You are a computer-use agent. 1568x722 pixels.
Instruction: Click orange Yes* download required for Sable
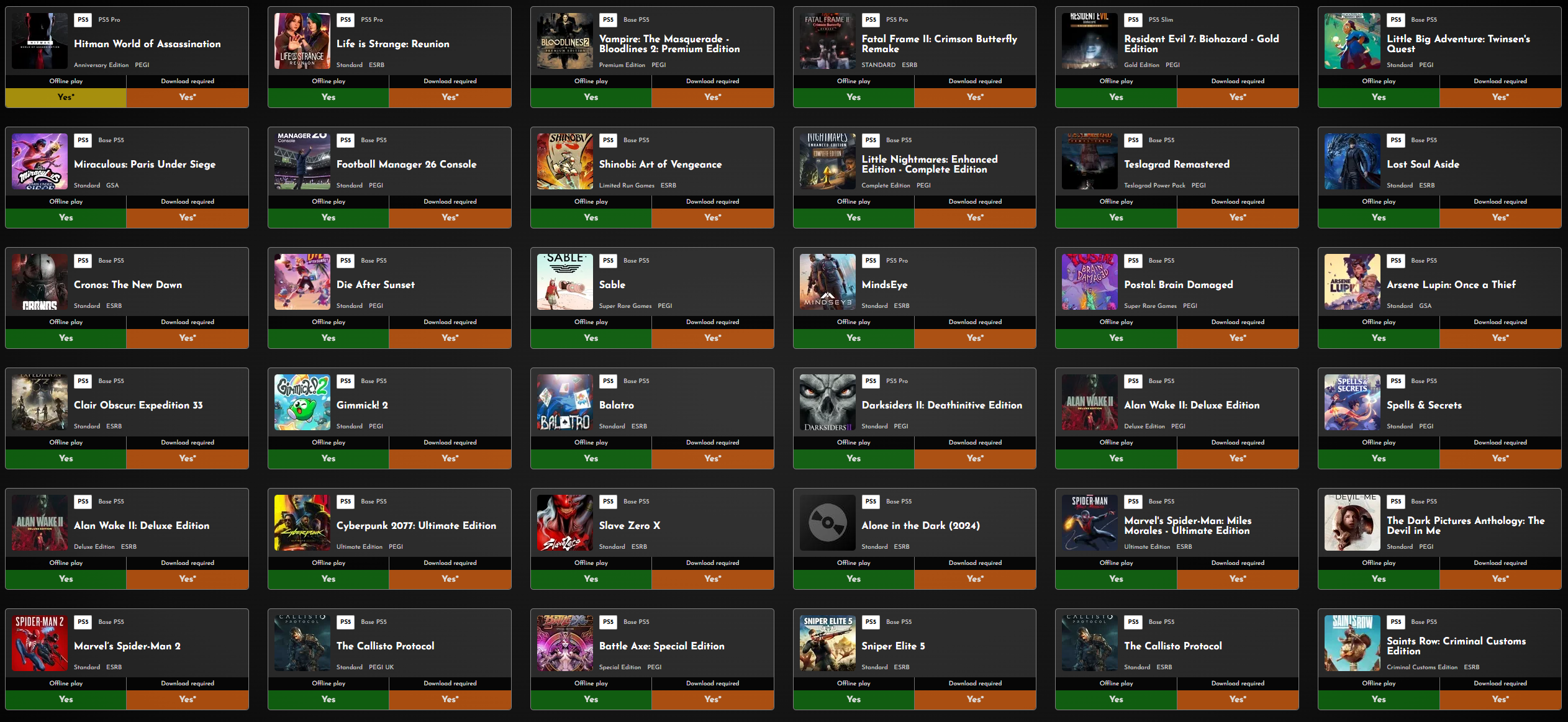[x=713, y=338]
